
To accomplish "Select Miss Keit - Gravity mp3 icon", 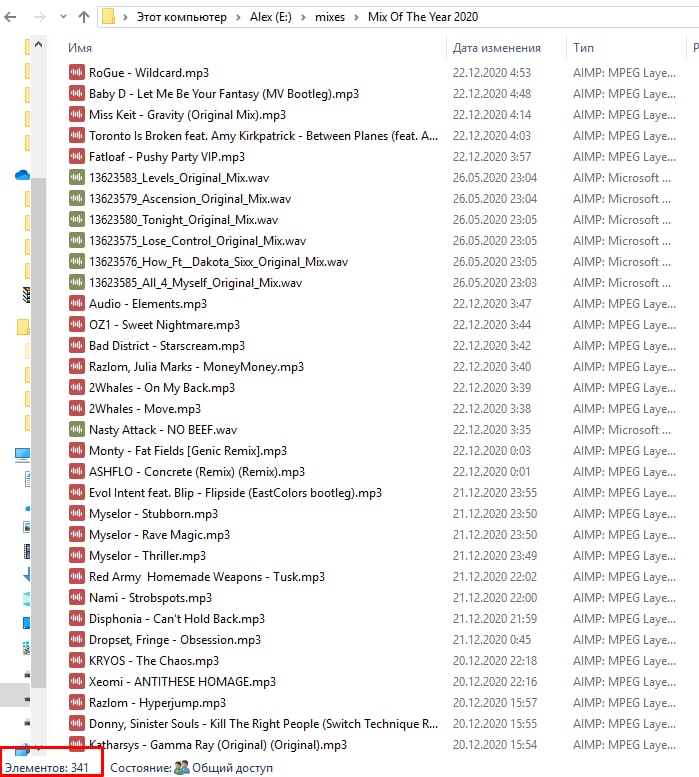I will pyautogui.click(x=77, y=114).
